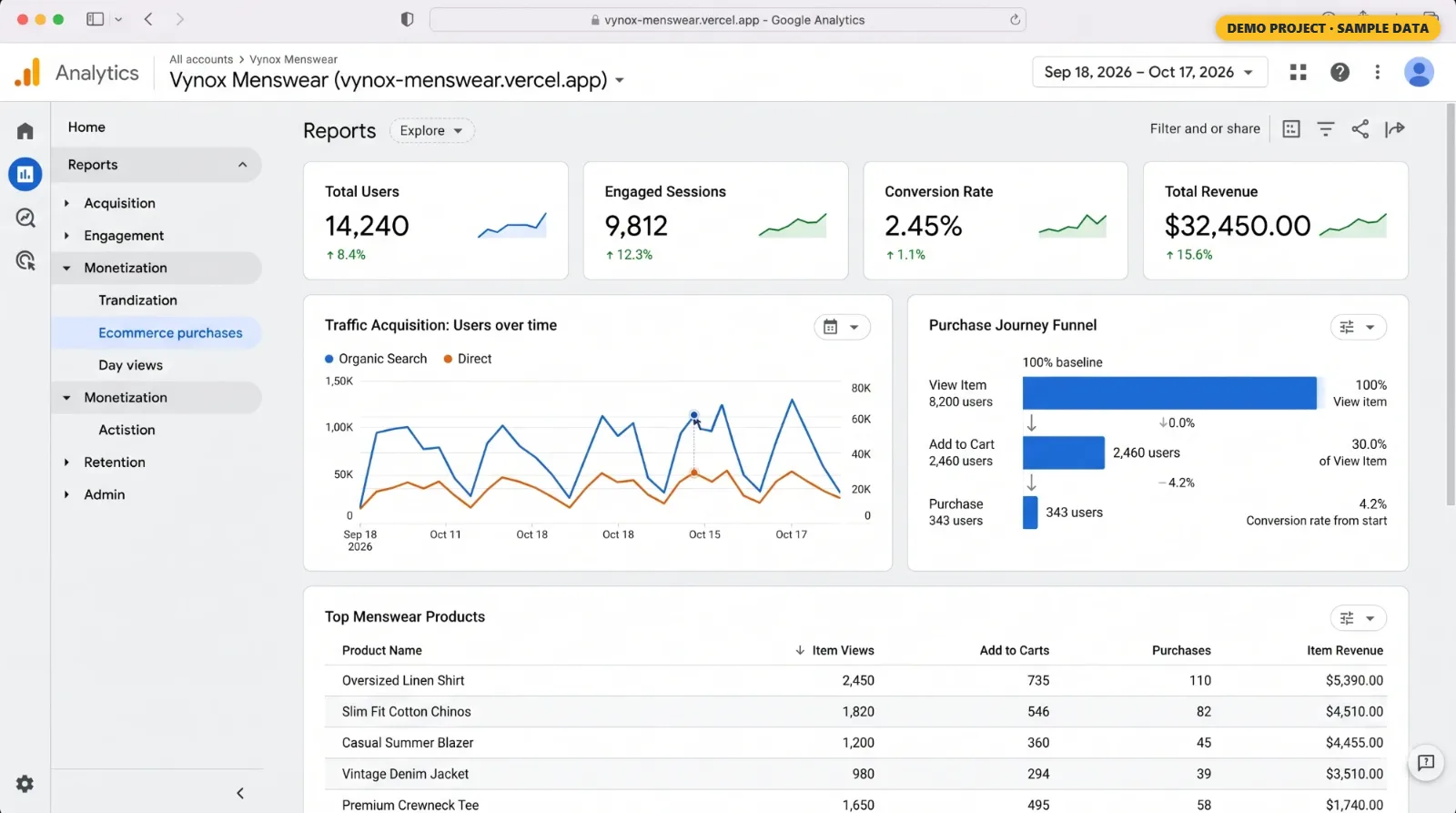Viewport: 1456px width, 813px height.
Task: Open the Vynox Menswear property selector dropdown
Action: 620,80
